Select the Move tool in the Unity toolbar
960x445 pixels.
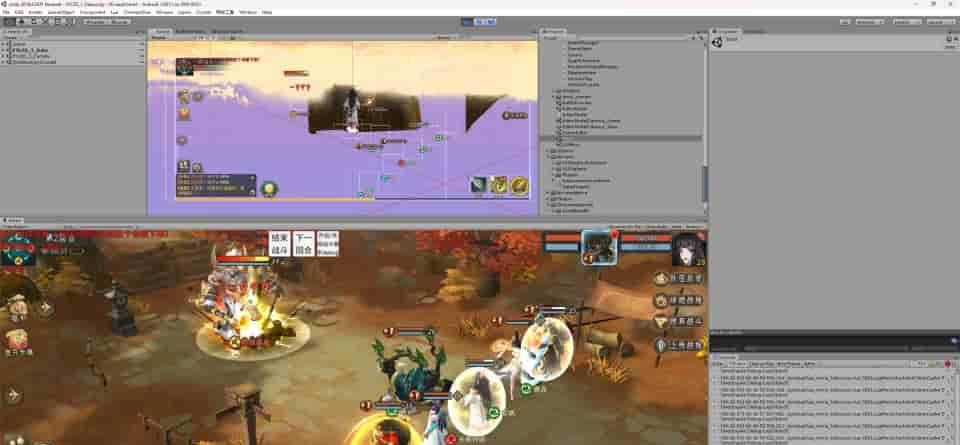21,21
